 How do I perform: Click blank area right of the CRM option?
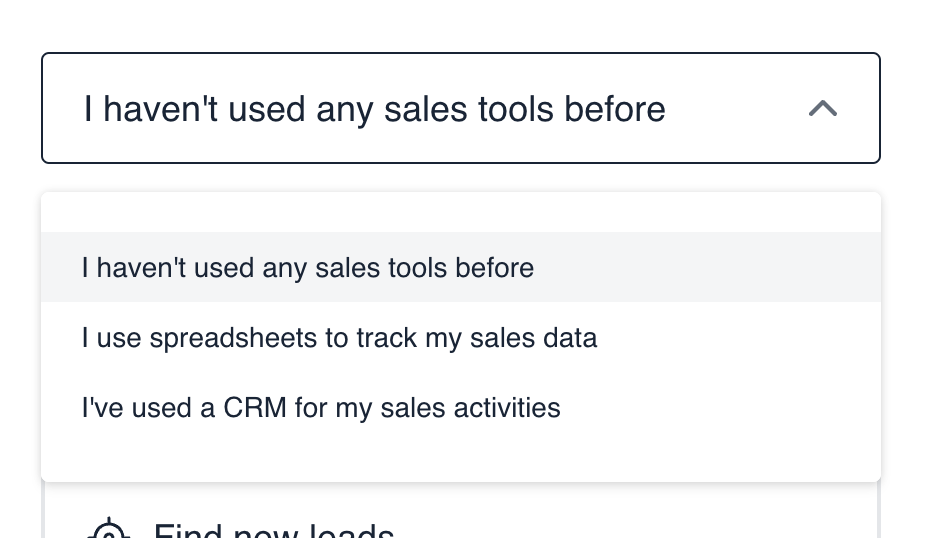point(719,407)
